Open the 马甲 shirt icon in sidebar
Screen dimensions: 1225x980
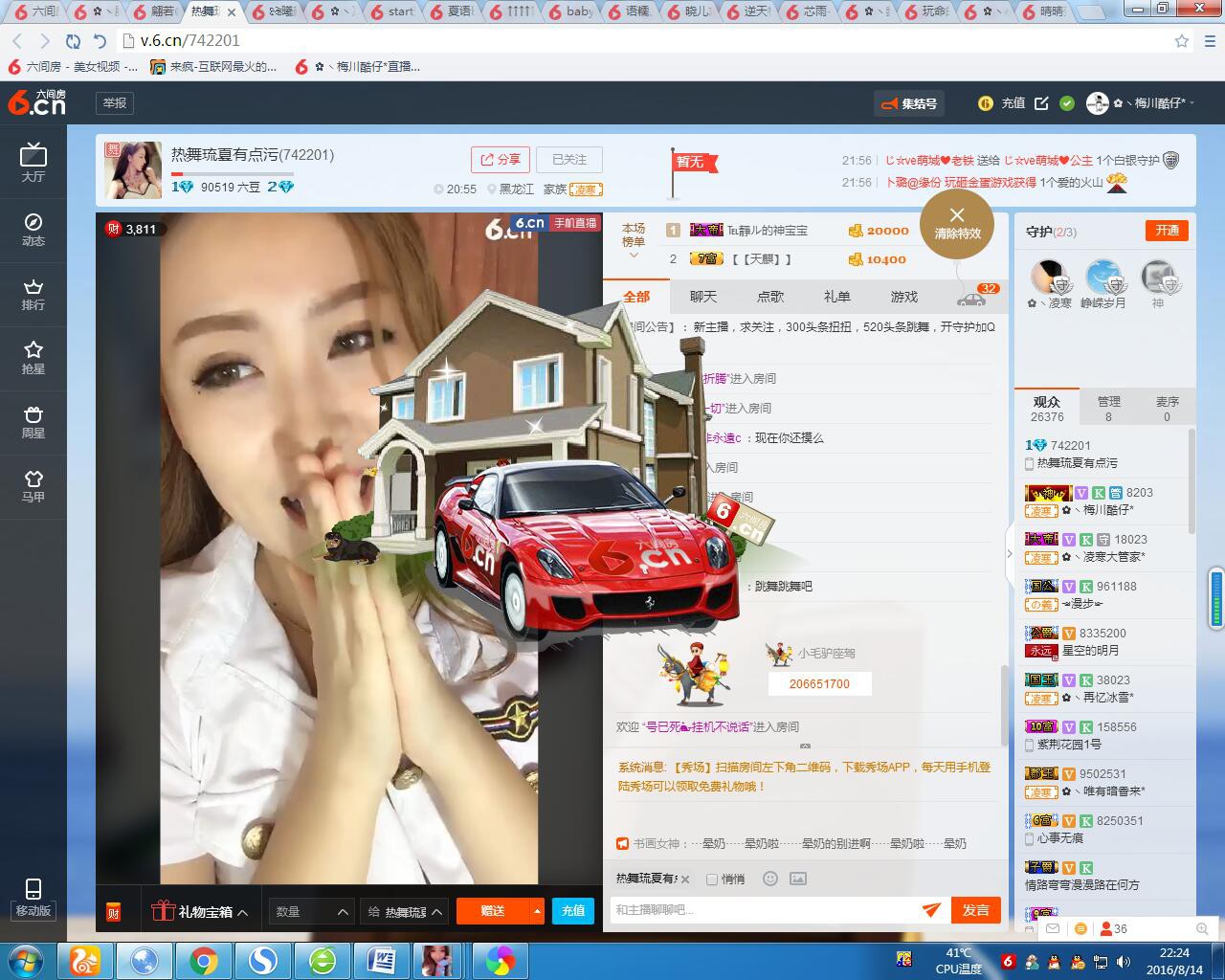[x=33, y=485]
